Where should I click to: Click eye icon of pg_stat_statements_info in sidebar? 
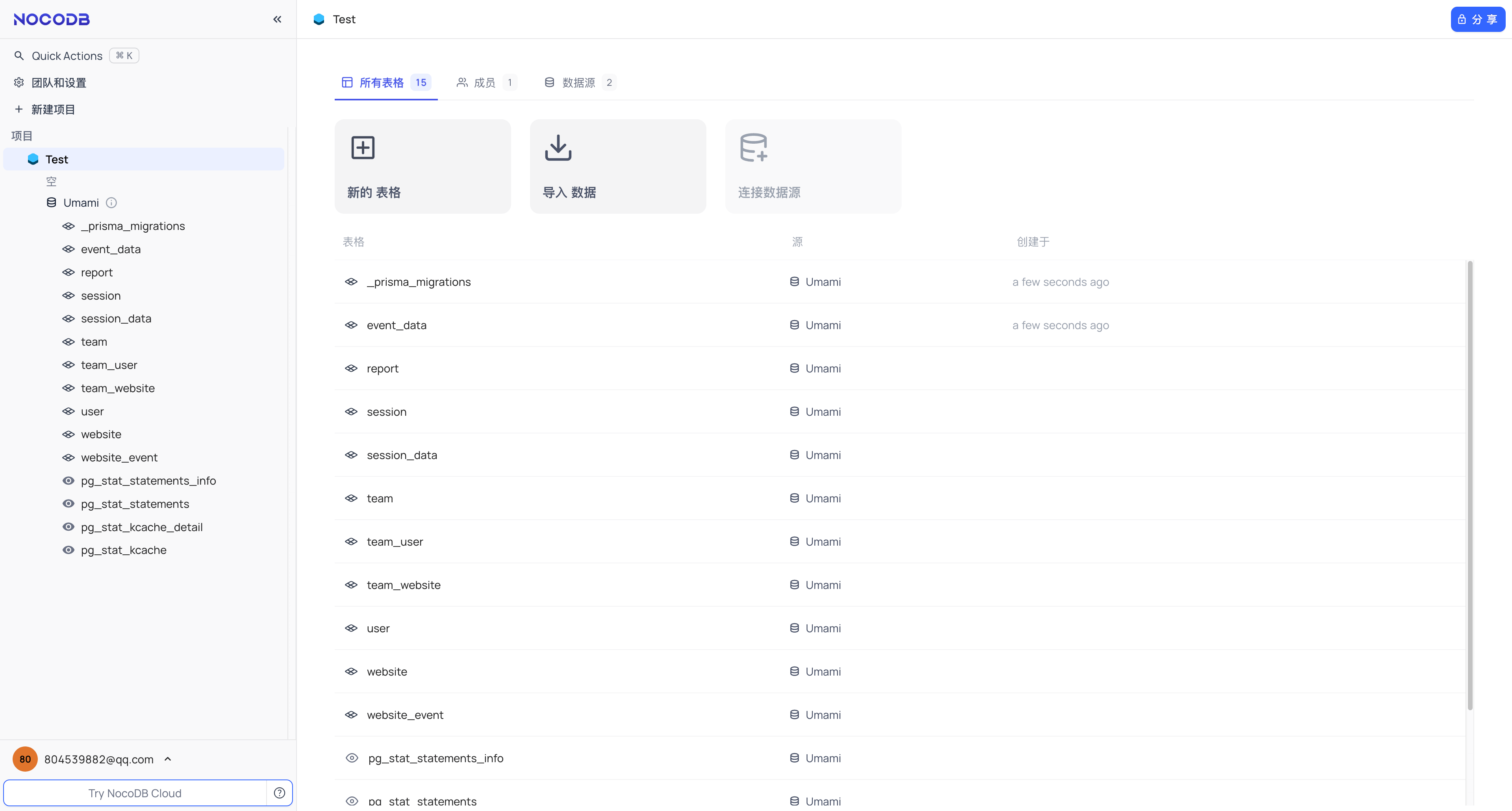coord(69,481)
